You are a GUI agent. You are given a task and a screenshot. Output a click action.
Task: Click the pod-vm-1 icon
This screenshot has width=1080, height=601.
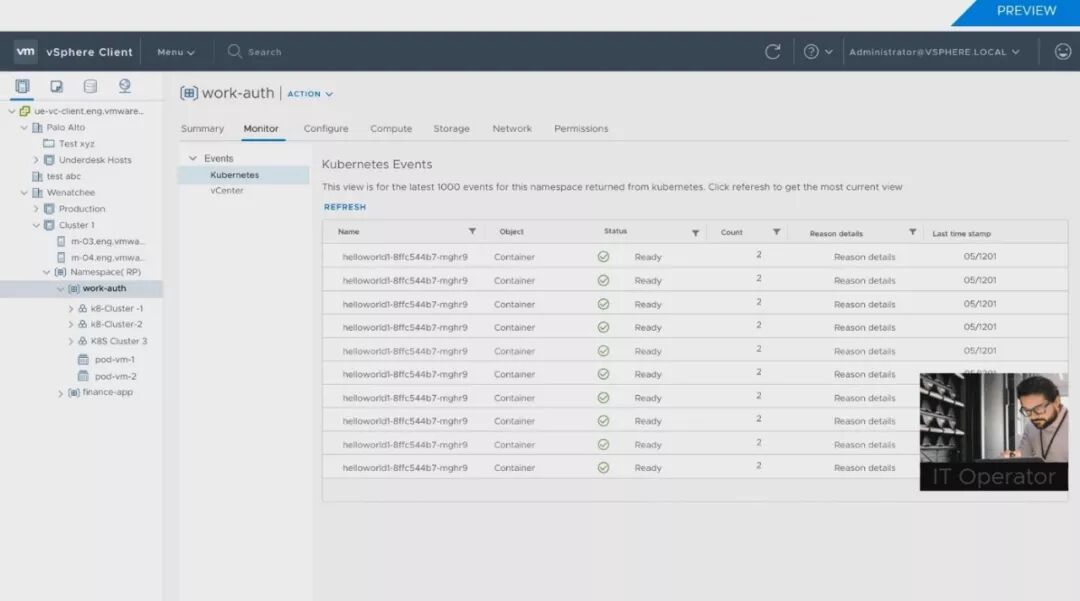[83, 359]
